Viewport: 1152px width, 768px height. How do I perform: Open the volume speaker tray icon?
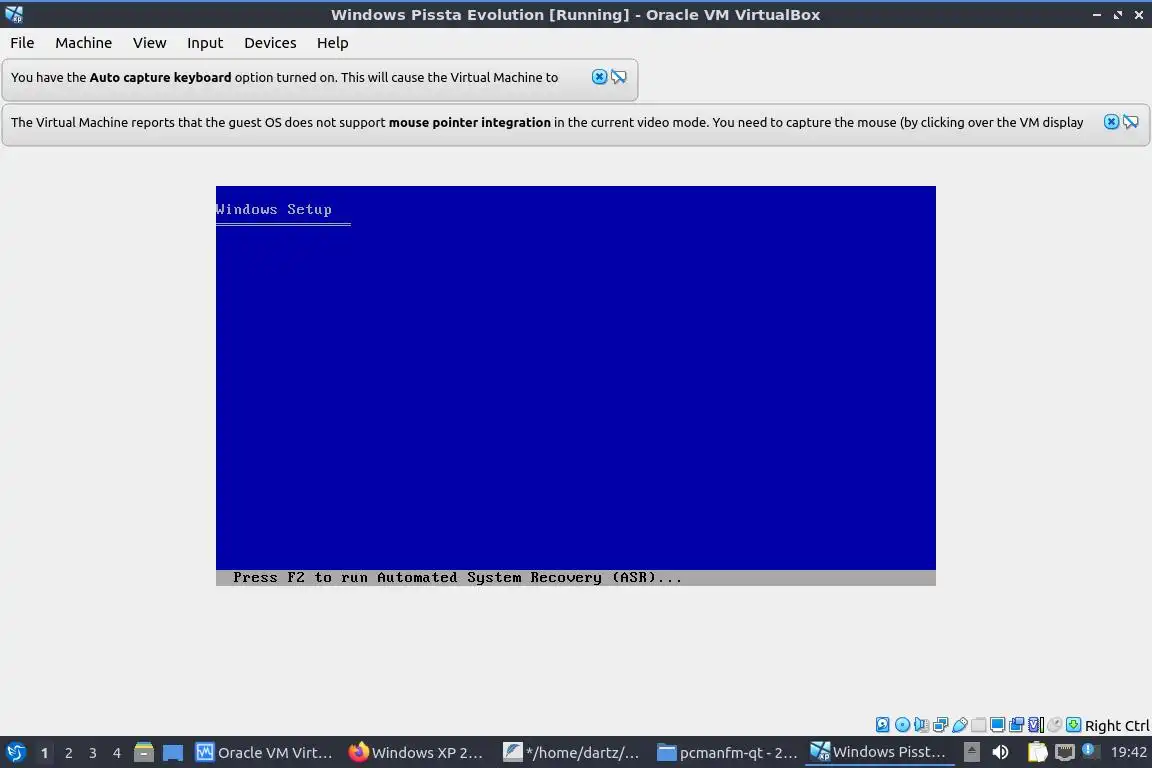point(1001,752)
